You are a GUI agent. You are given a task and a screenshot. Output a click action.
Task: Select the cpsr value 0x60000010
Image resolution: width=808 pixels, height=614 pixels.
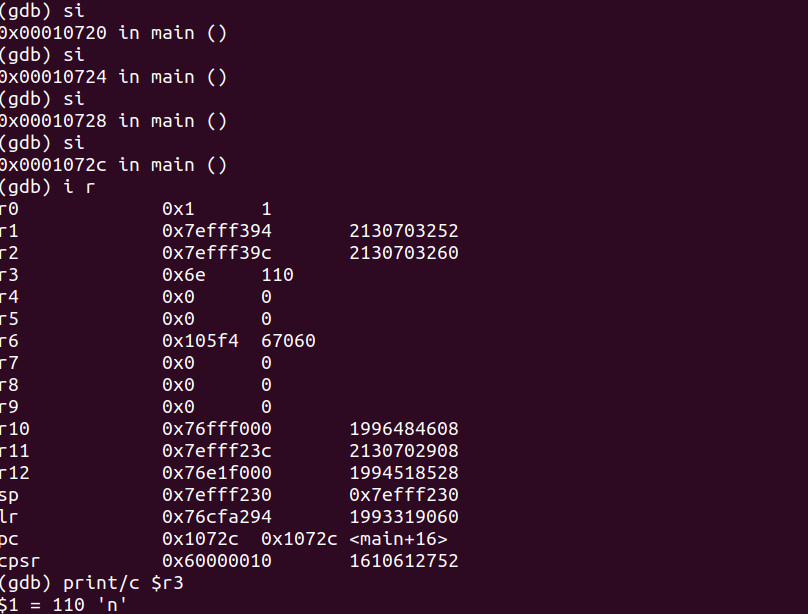(x=217, y=561)
